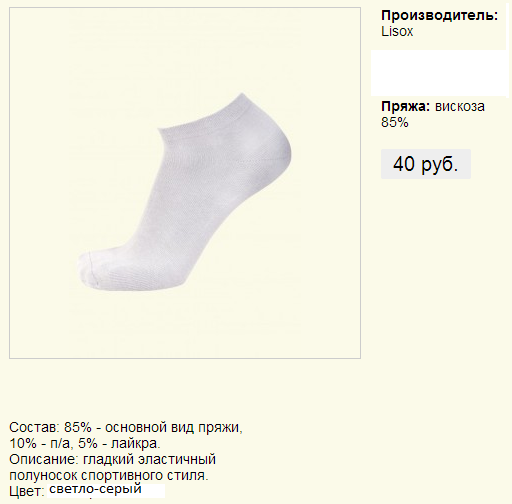Click the полуносок спортивного стиля line
Image resolution: width=512 pixels, height=504 pixels.
[109, 475]
